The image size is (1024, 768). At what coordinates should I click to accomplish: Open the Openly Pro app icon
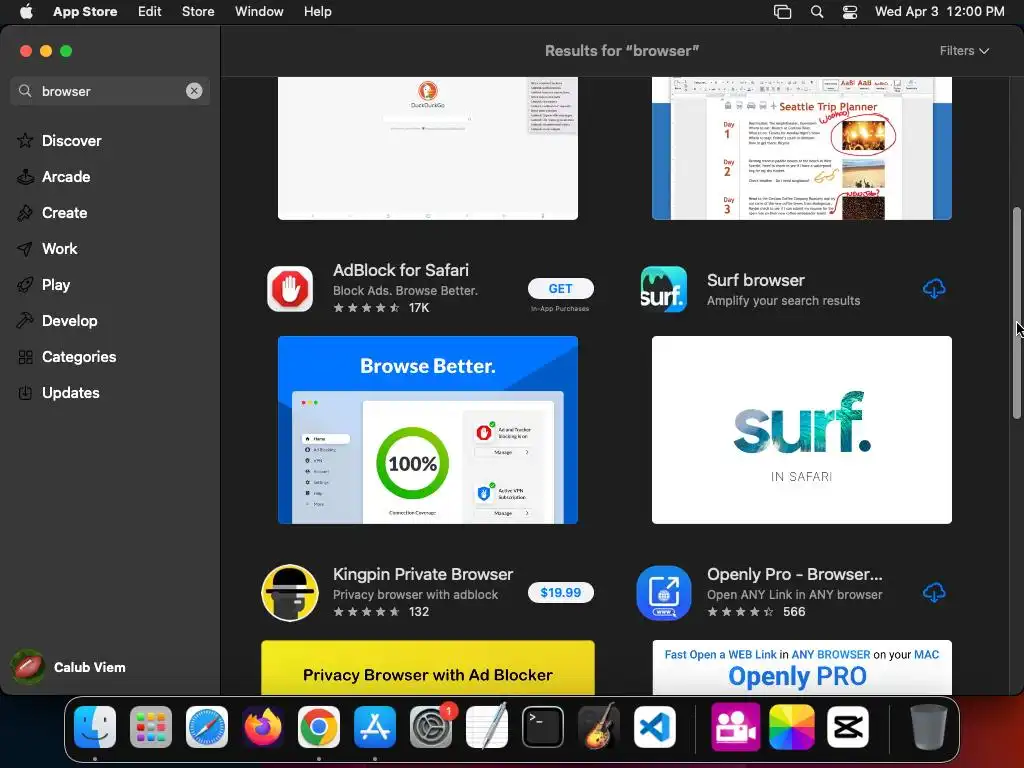click(664, 592)
